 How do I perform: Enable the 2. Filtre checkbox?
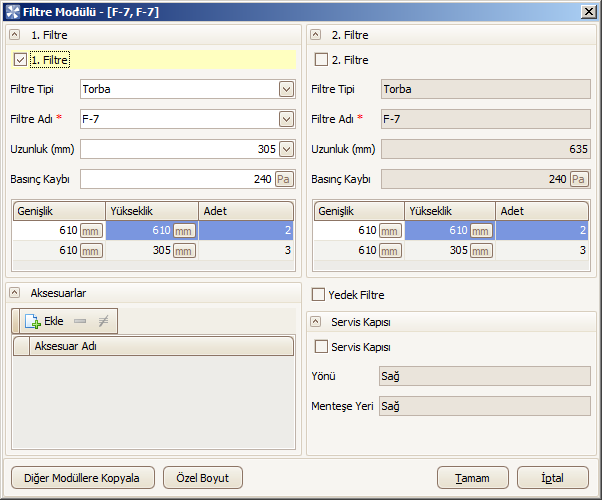click(321, 60)
